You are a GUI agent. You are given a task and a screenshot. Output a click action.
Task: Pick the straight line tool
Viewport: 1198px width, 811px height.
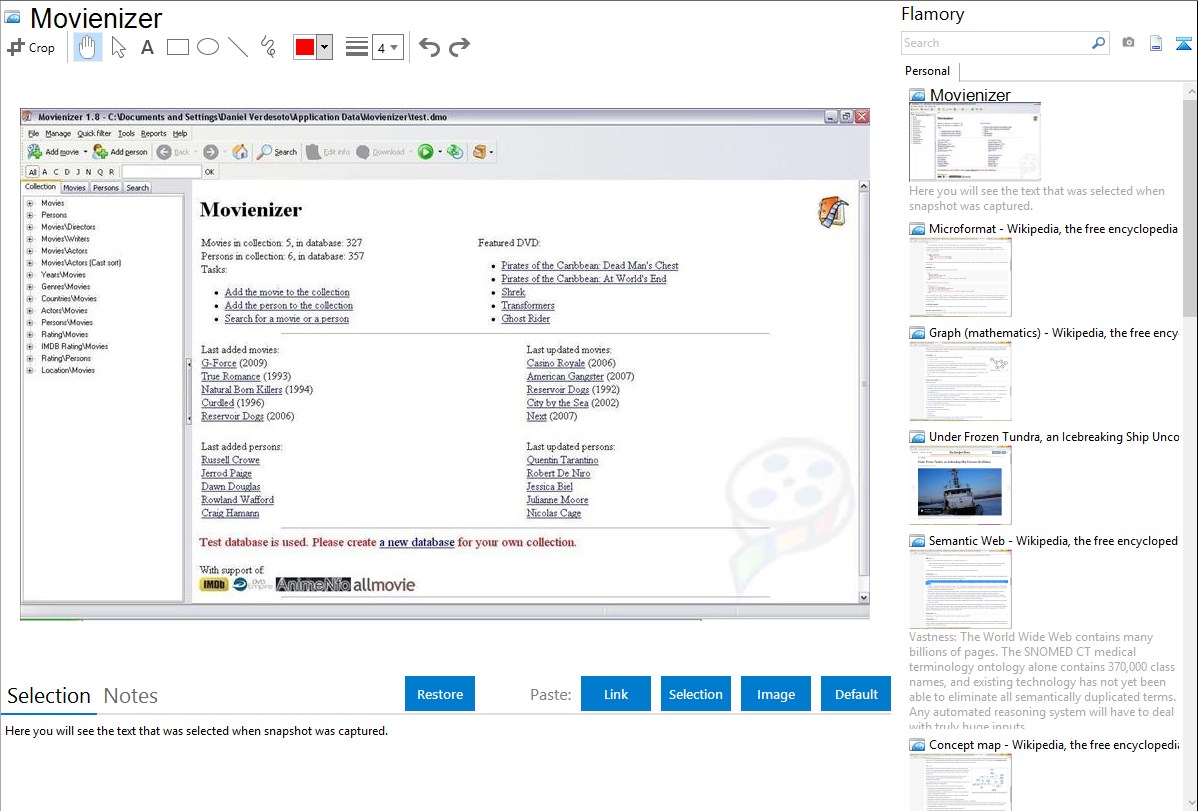[238, 47]
